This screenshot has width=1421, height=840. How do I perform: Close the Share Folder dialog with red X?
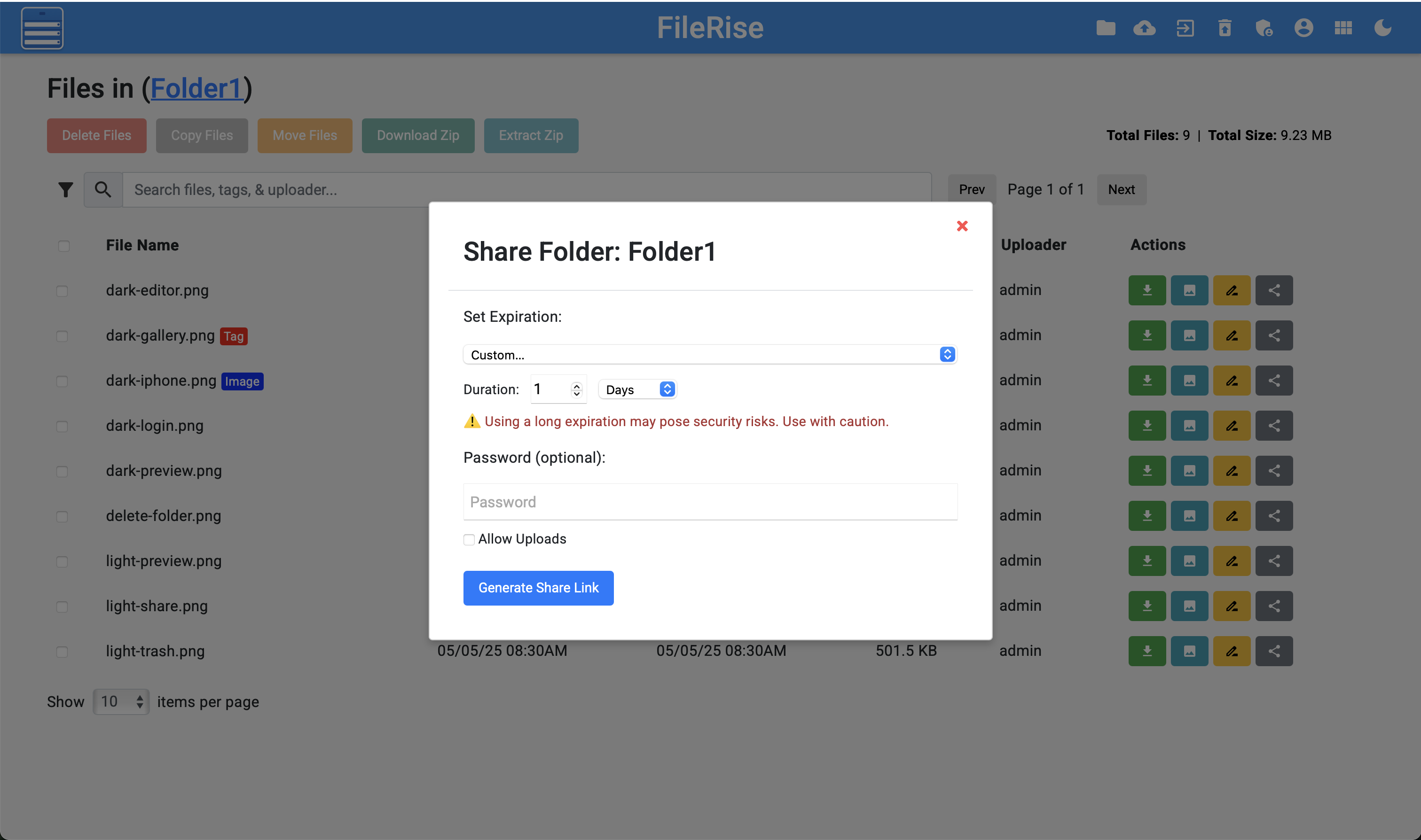pyautogui.click(x=962, y=226)
